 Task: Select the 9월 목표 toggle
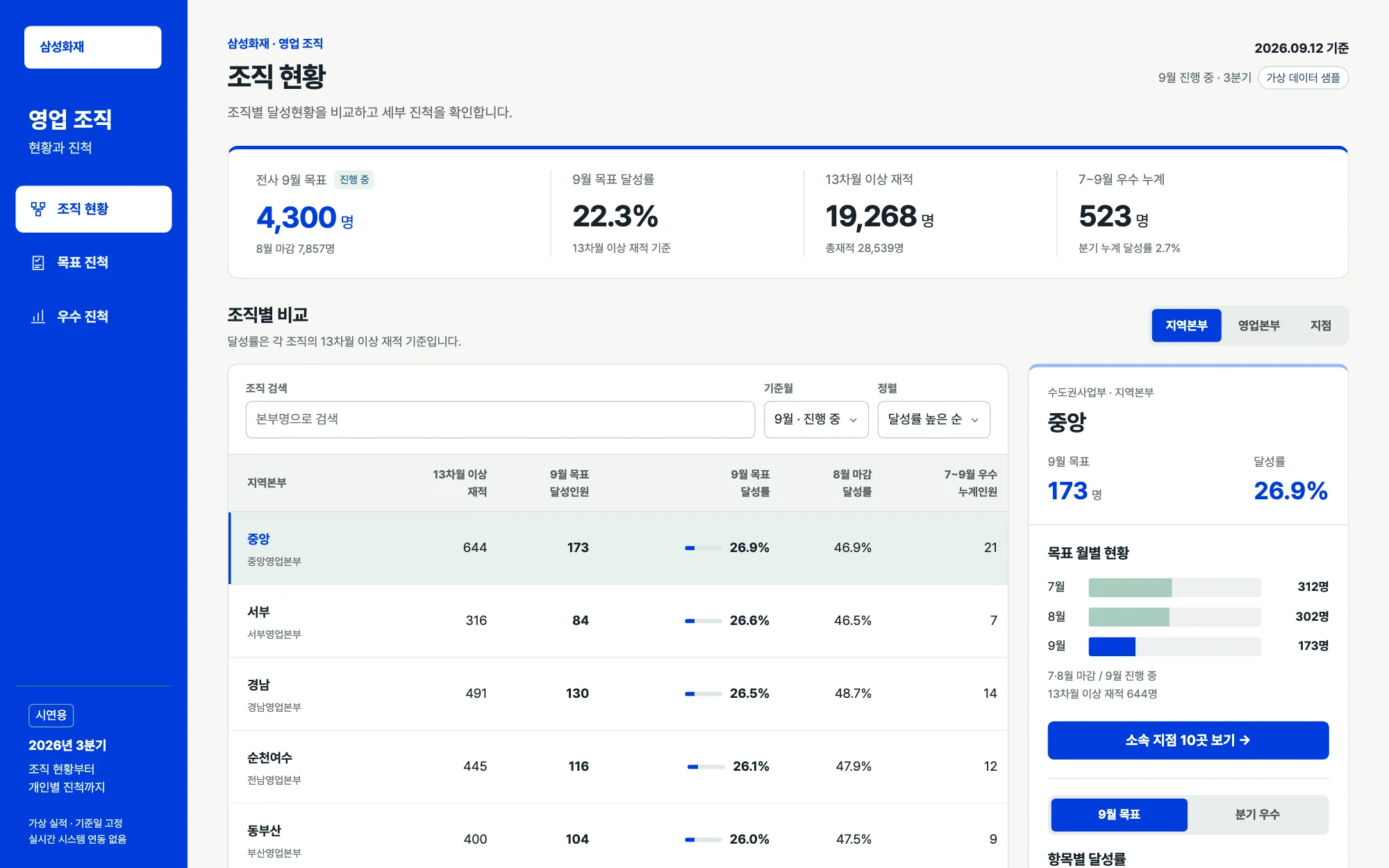[1119, 815]
